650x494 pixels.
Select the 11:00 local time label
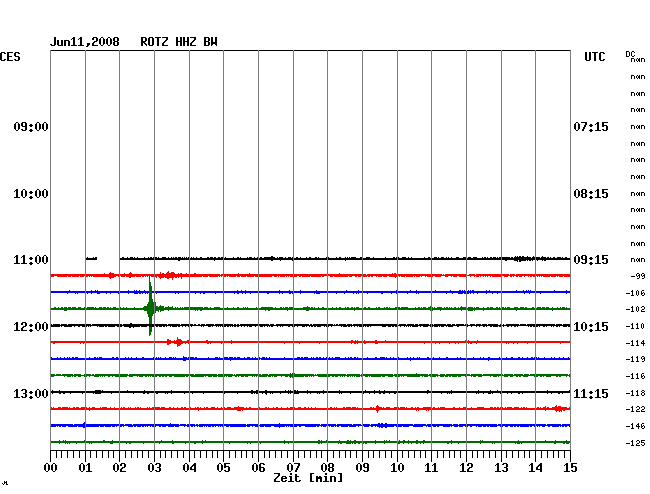31,260
